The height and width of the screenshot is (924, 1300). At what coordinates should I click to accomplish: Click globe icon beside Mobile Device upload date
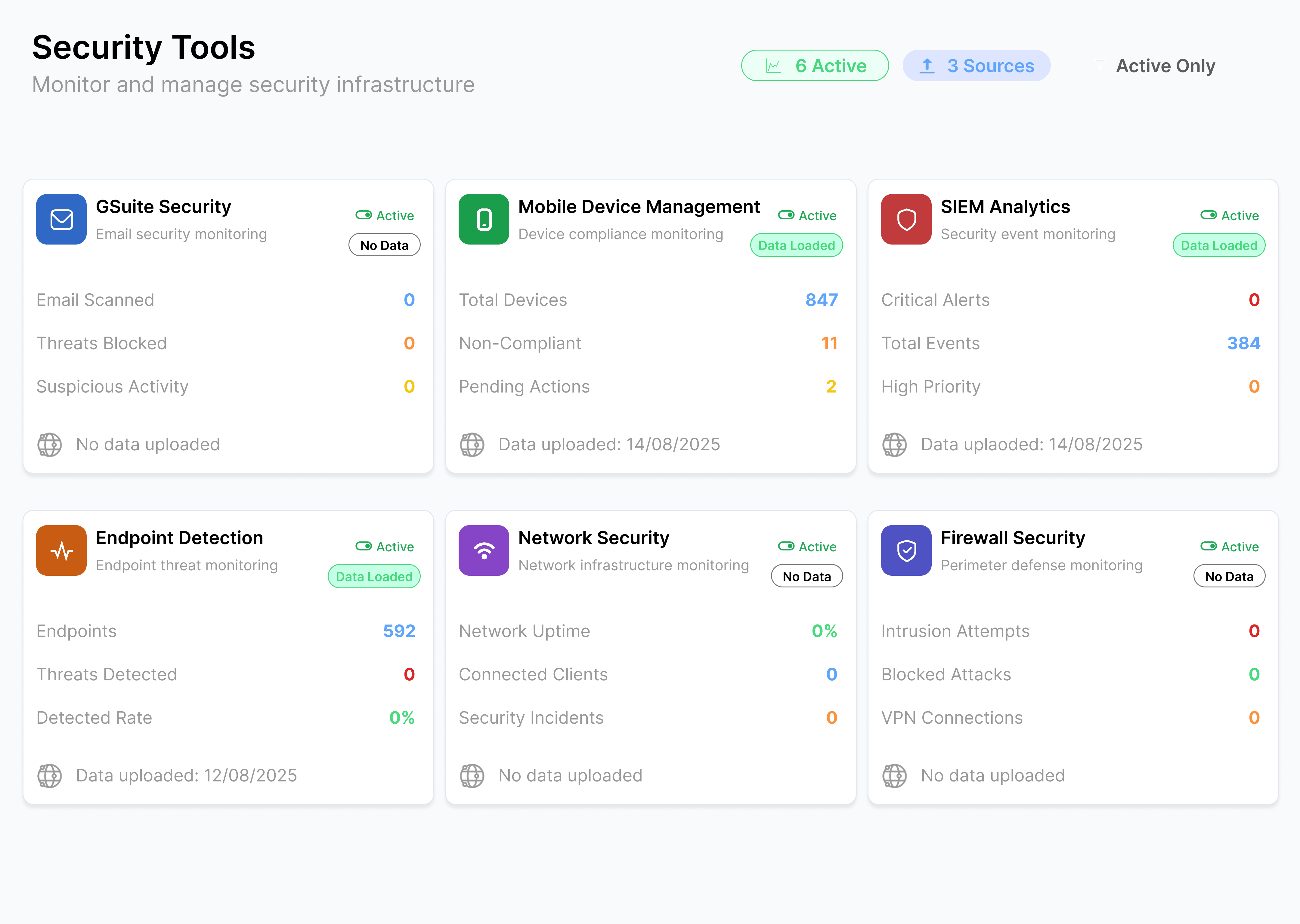pos(472,444)
